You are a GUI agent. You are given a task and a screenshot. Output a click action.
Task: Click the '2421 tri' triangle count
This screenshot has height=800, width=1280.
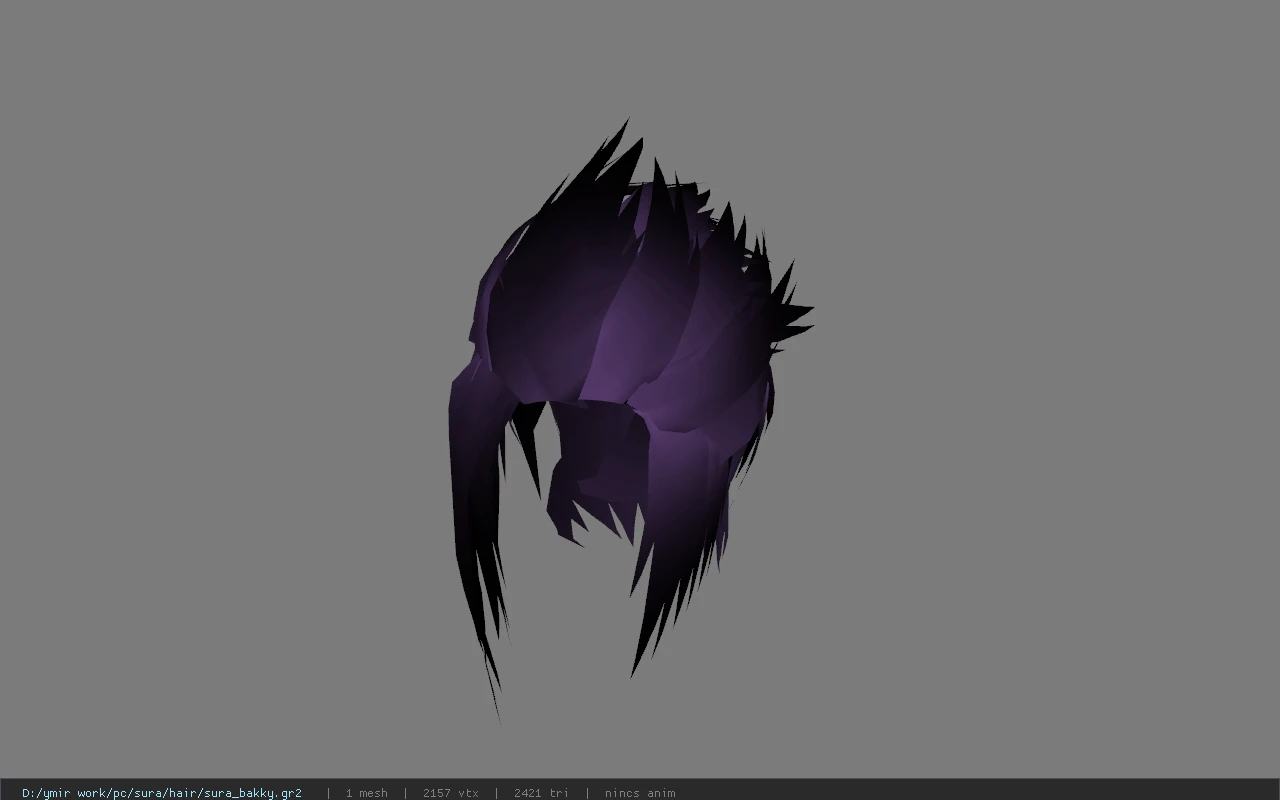[541, 793]
